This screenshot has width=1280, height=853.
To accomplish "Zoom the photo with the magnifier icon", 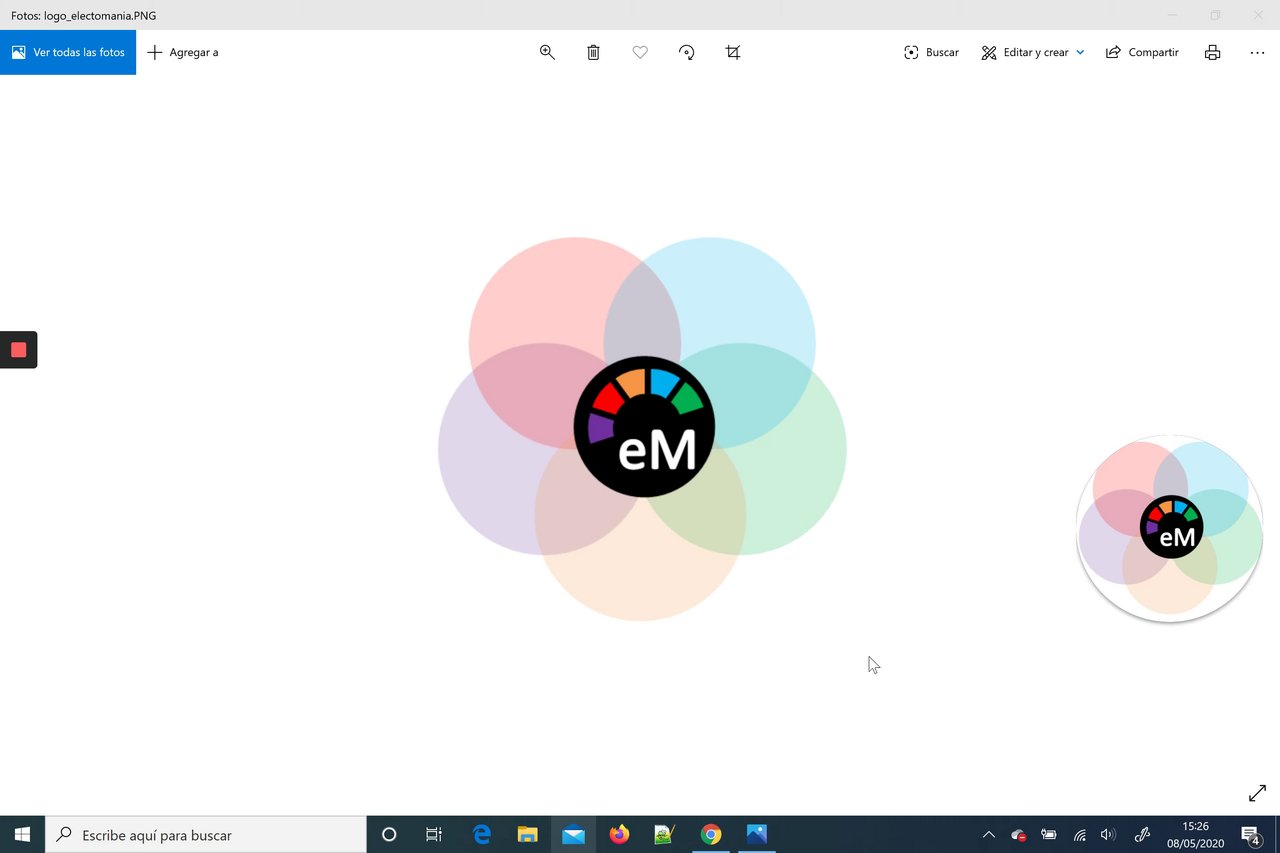I will [547, 52].
